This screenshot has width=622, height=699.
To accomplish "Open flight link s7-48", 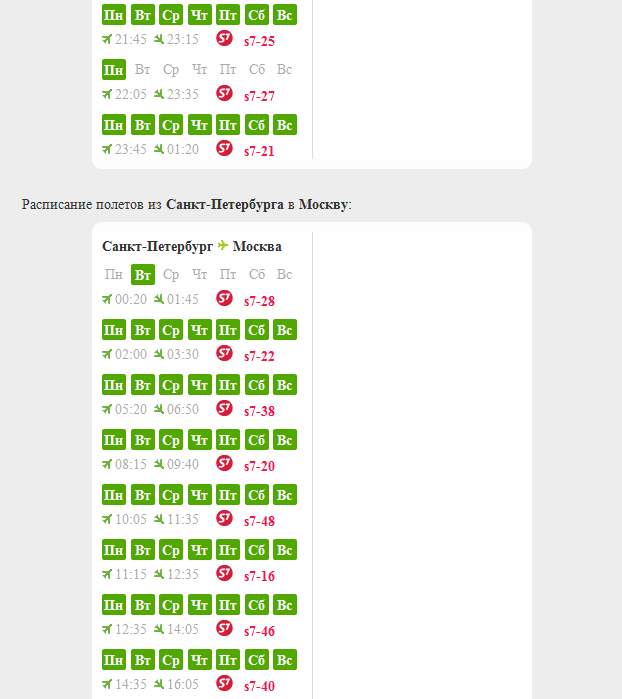I will click(259, 521).
